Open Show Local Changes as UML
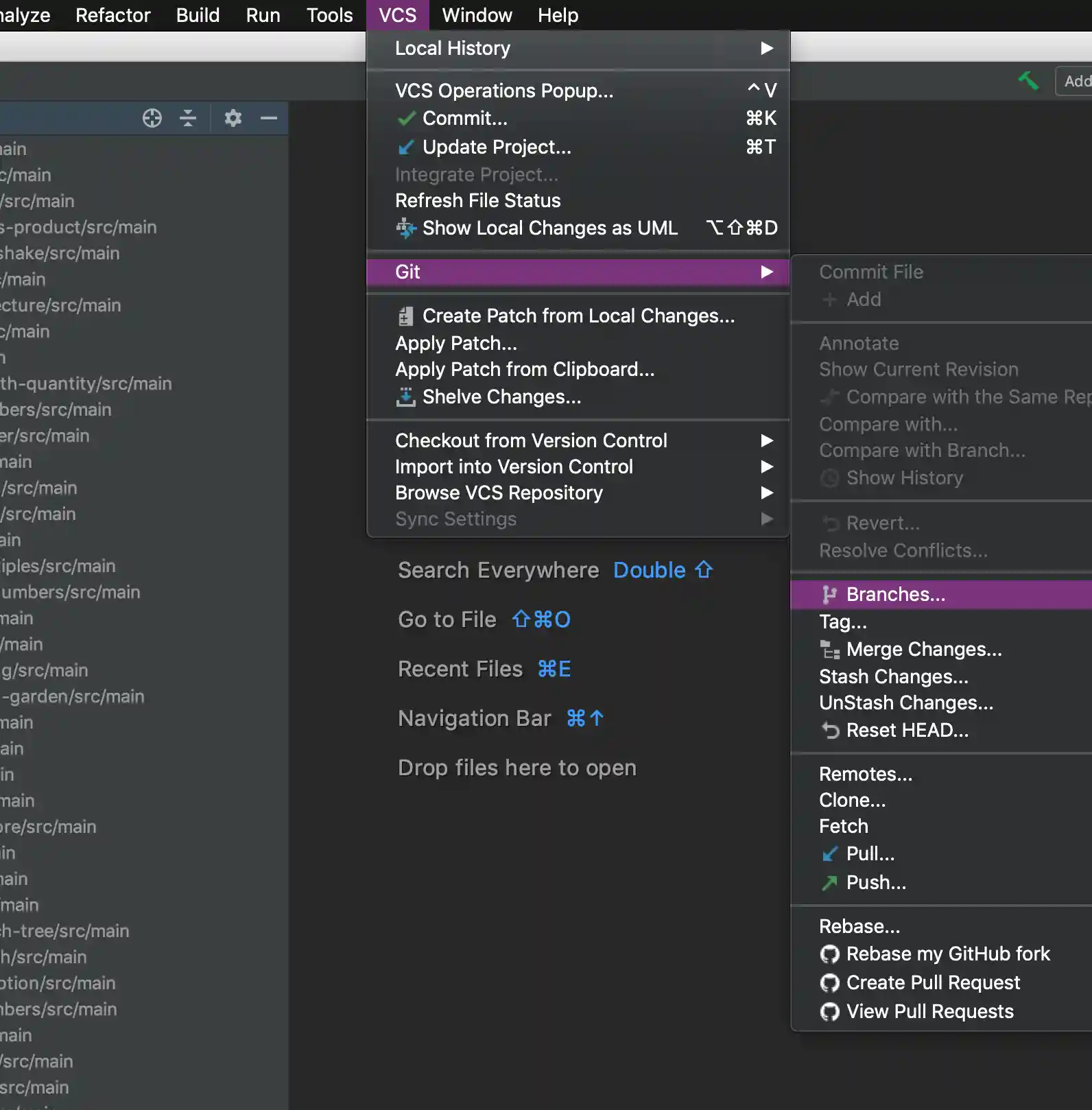The image size is (1092, 1110). (549, 228)
